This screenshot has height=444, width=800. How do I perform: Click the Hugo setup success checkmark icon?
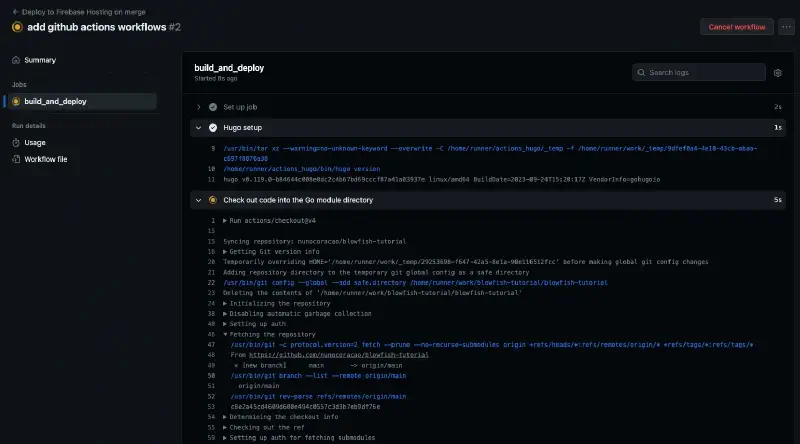click(x=212, y=128)
